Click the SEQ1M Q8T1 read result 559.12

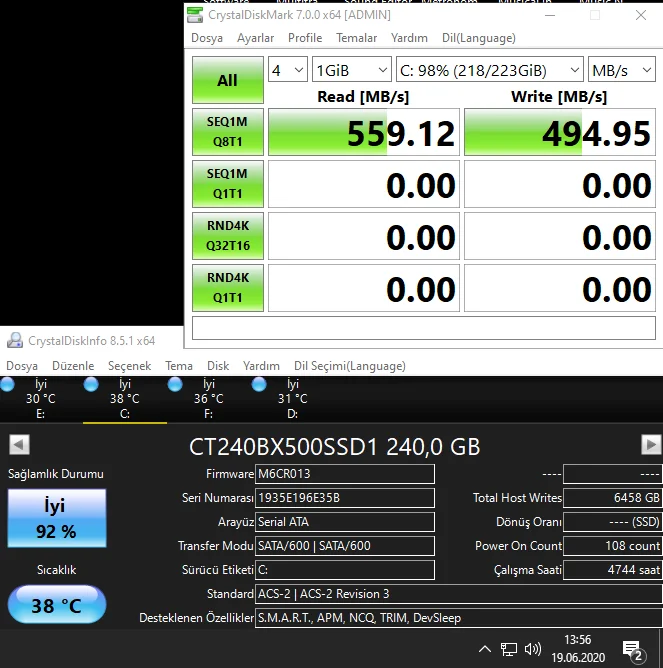point(364,132)
